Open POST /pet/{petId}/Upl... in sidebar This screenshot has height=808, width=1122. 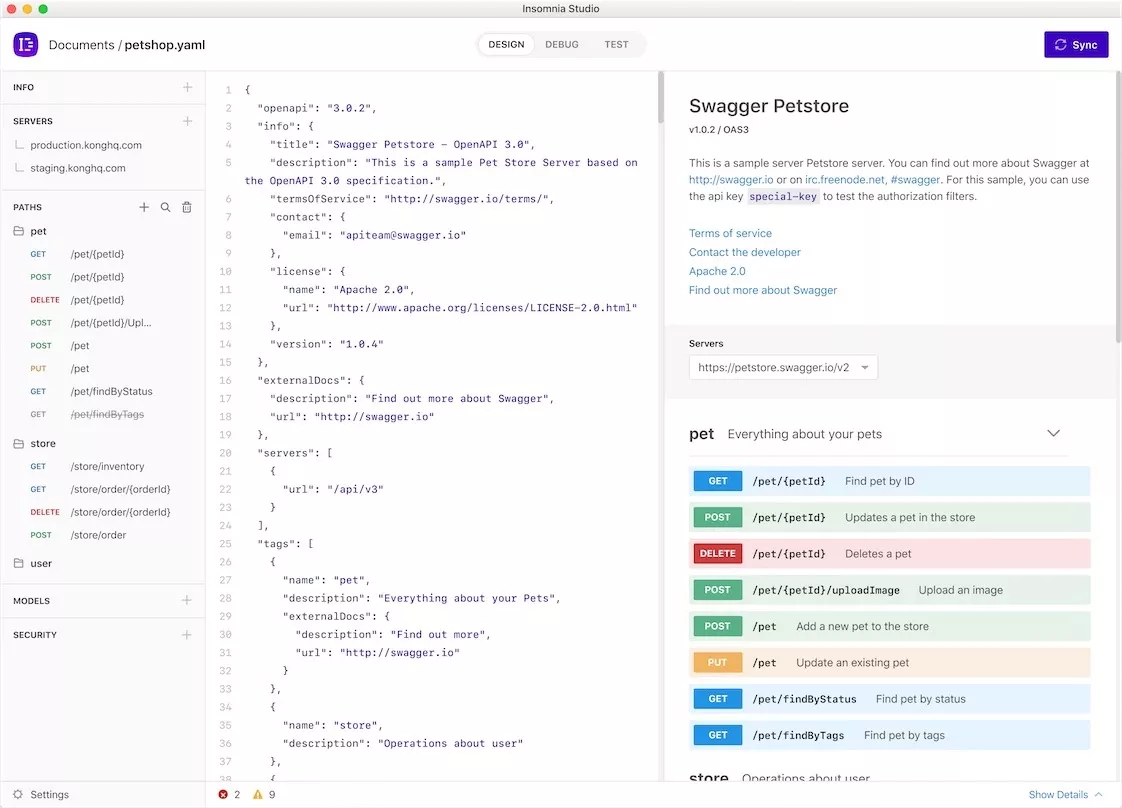tap(104, 323)
